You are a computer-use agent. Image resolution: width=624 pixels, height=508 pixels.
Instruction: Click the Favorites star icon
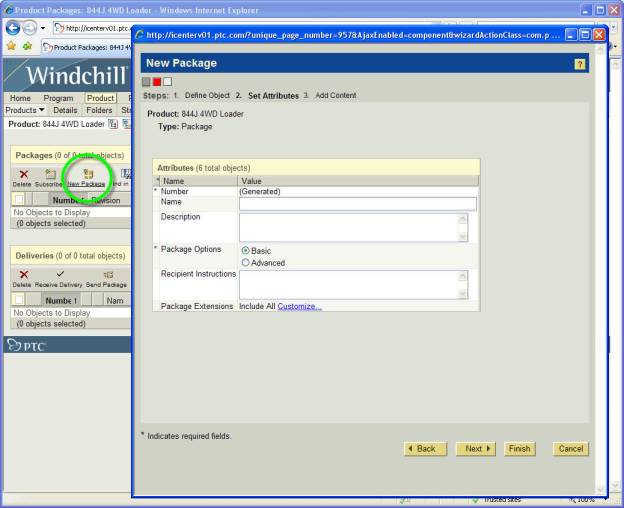click(x=11, y=46)
